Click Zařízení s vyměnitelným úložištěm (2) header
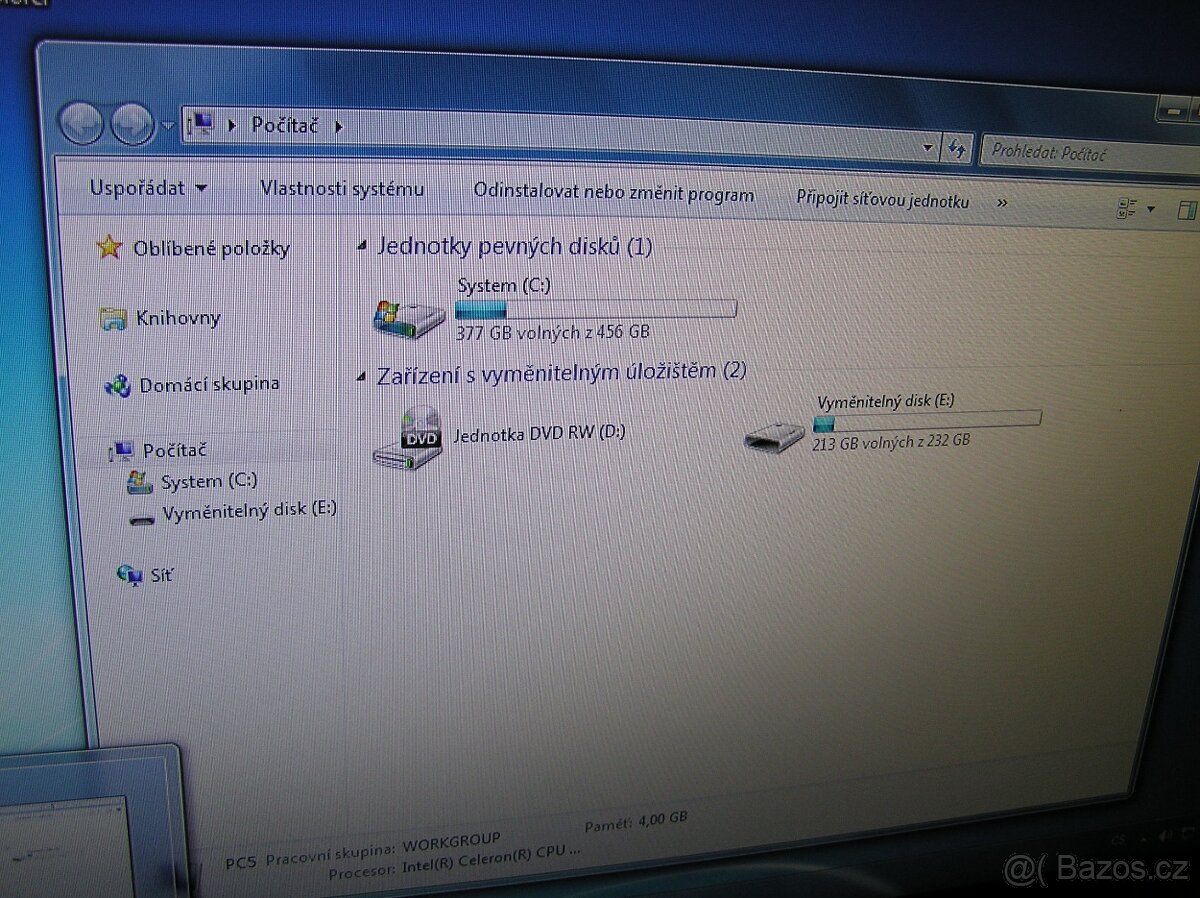This screenshot has width=1200, height=898. [x=562, y=372]
